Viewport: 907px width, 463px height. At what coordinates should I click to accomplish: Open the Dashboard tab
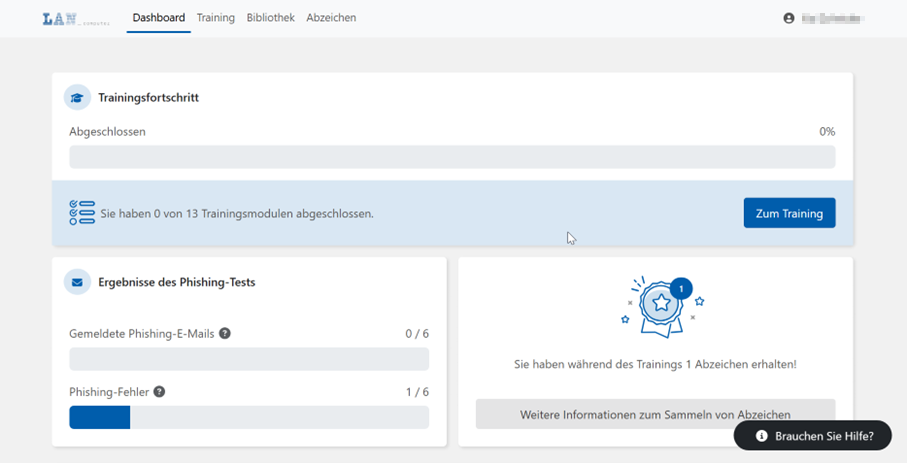(158, 18)
